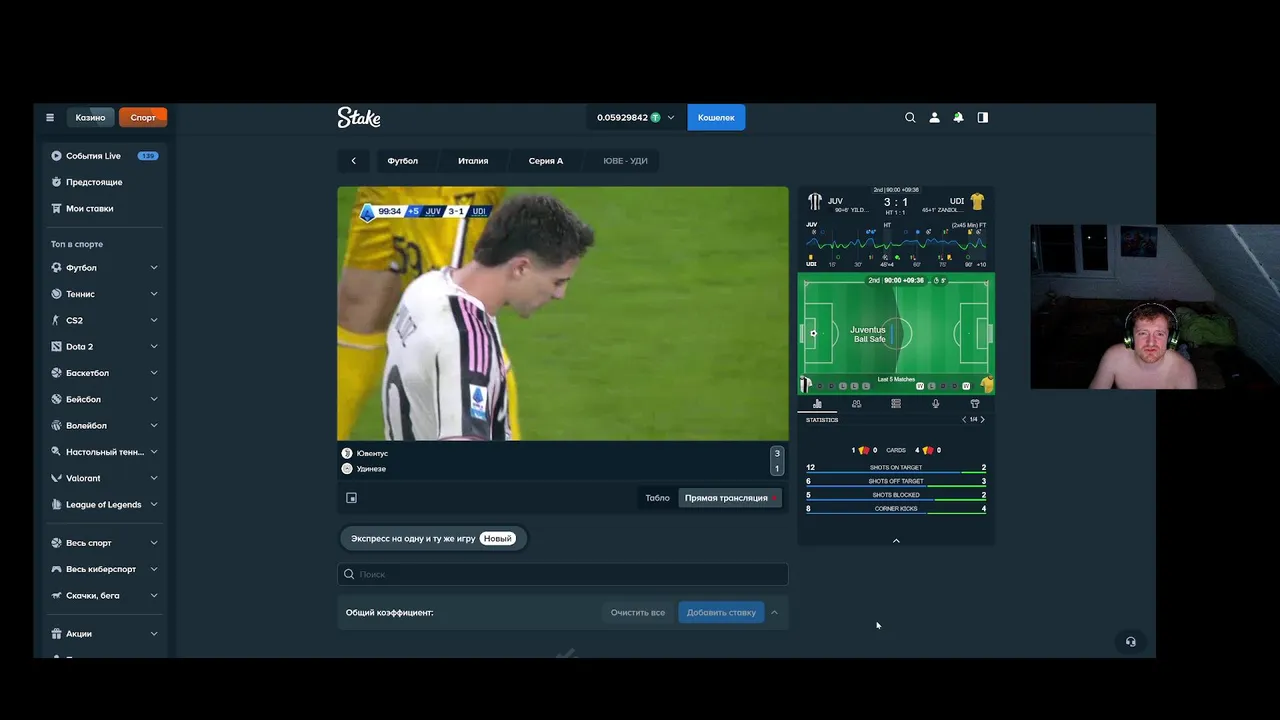Switch to Табло scoreboard view
The image size is (1280, 720).
[x=657, y=498]
